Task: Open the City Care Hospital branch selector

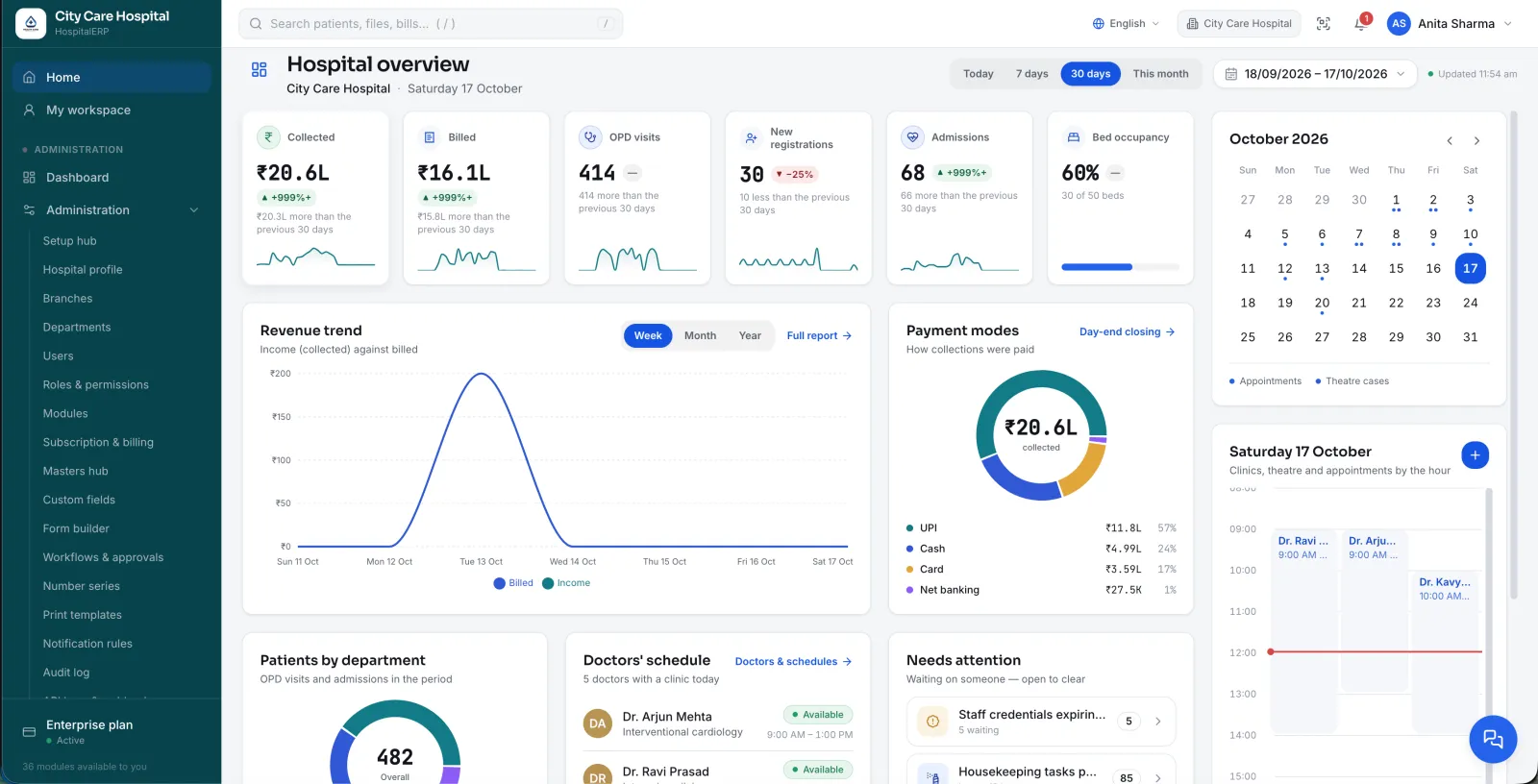Action: [1239, 24]
